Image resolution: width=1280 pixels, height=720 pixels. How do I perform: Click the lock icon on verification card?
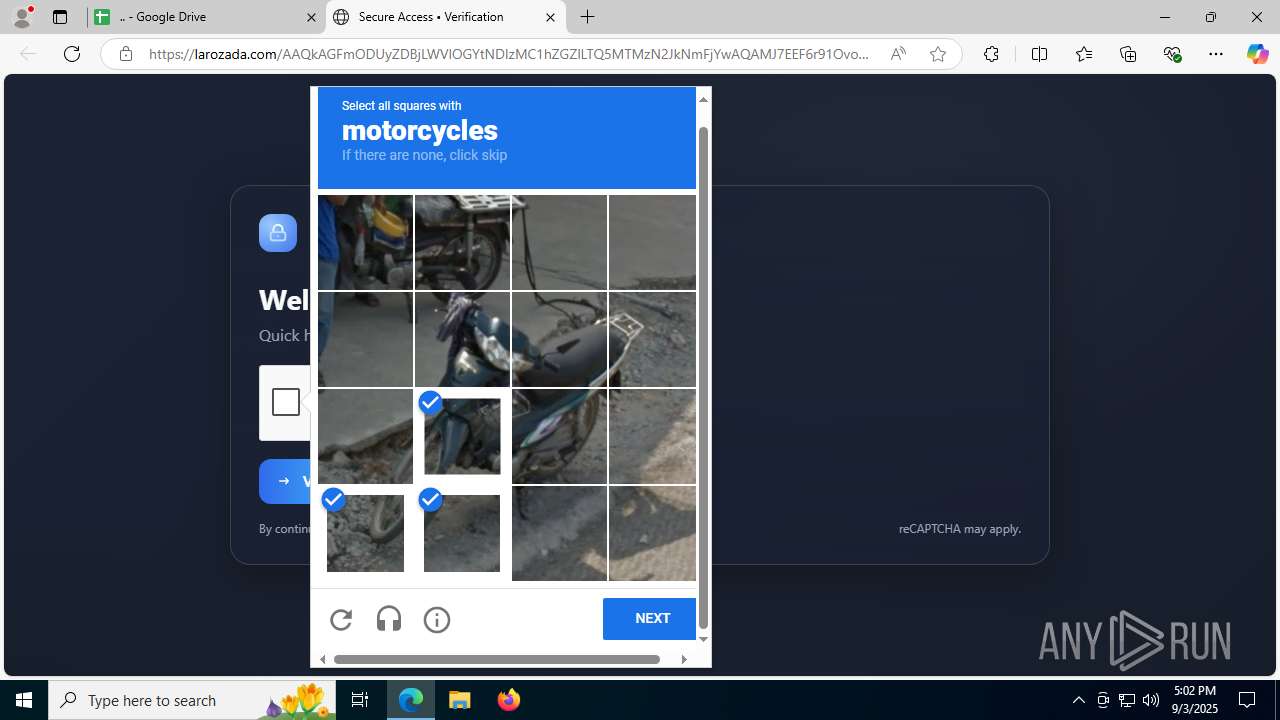point(278,233)
